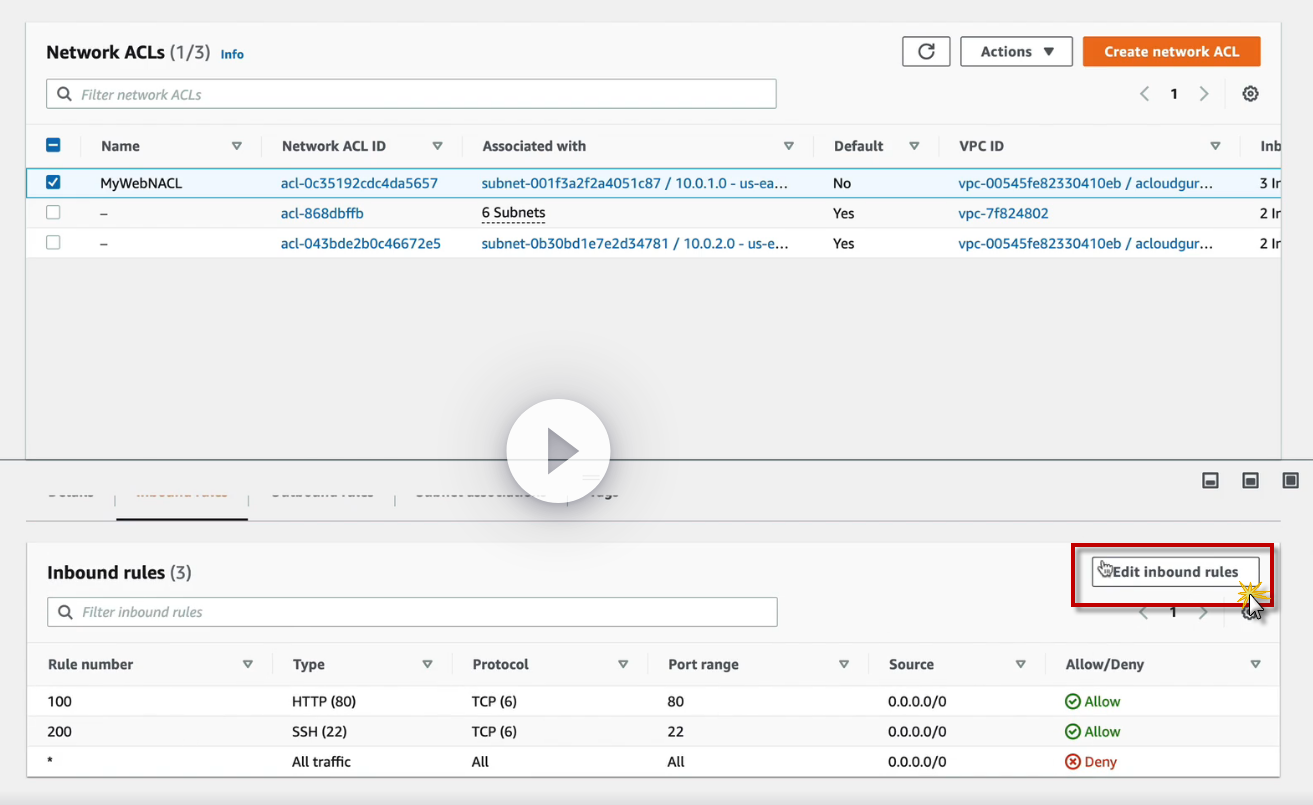Open the acl-0c35192cdc4da5657 link
Screen dimensions: 1313x805
[359, 183]
